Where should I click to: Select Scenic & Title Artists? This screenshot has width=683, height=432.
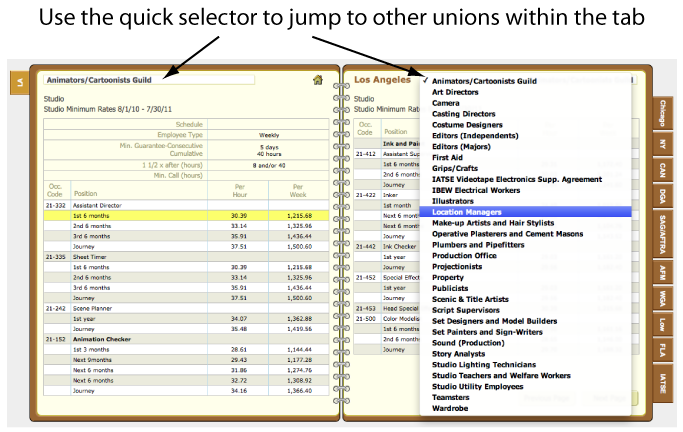470,299
